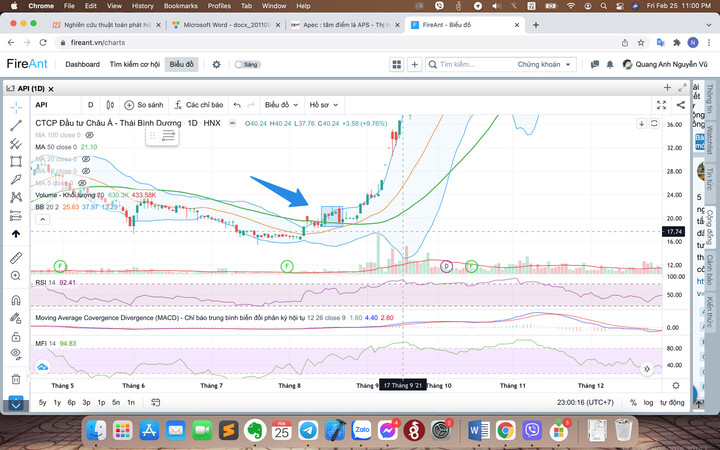Open the chat messages icon
720x450 pixels.
595,64
